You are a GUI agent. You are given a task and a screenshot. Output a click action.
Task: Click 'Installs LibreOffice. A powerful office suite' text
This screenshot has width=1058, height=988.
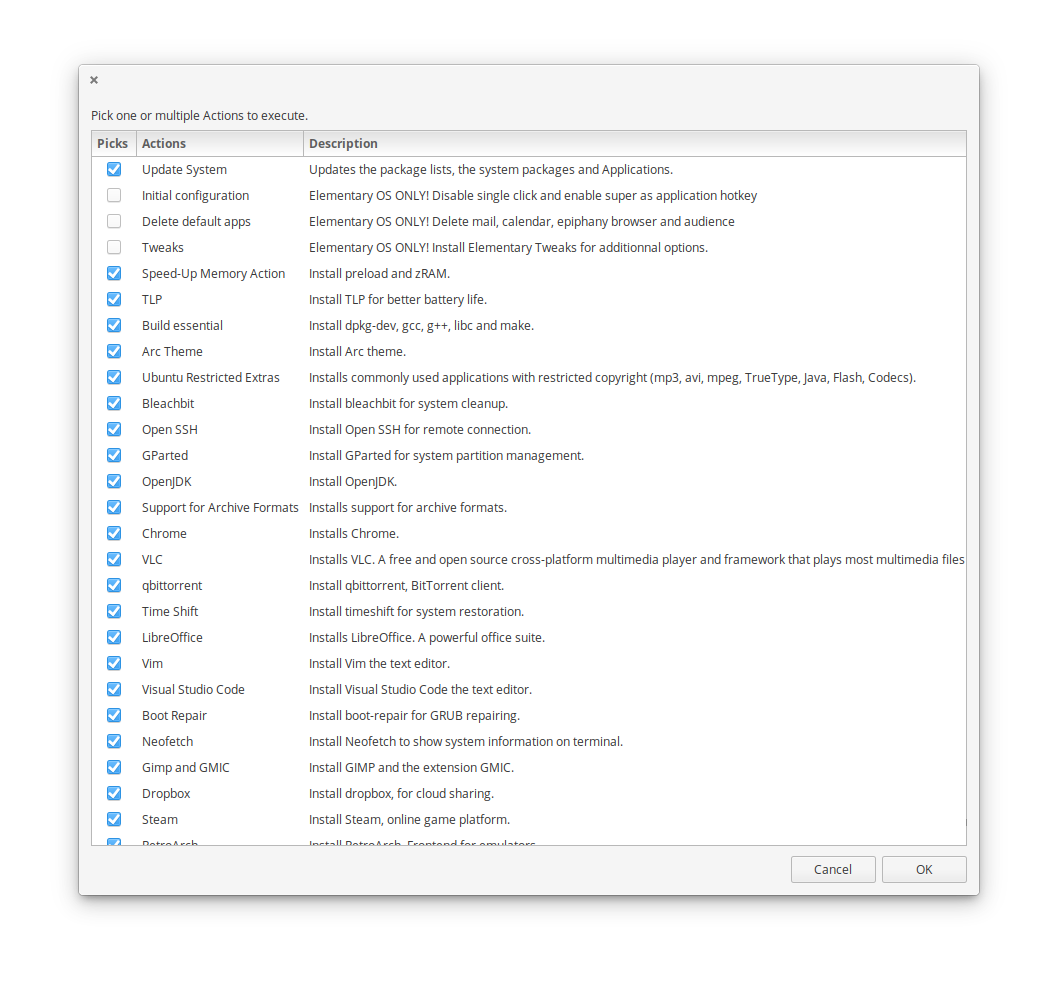[x=426, y=638]
